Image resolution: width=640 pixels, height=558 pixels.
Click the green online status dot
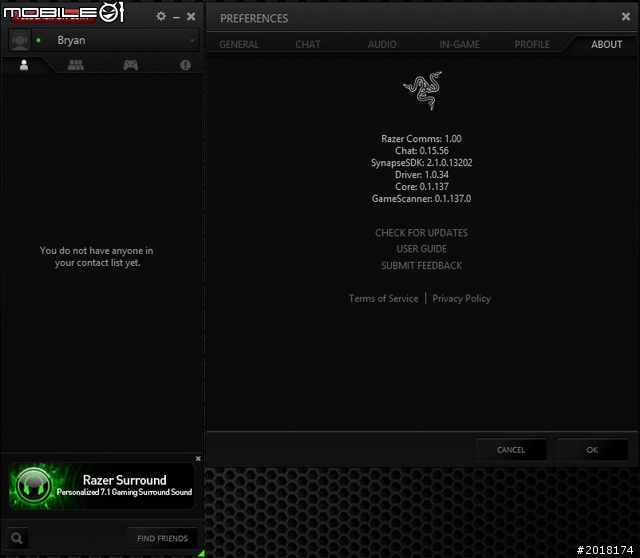39,40
